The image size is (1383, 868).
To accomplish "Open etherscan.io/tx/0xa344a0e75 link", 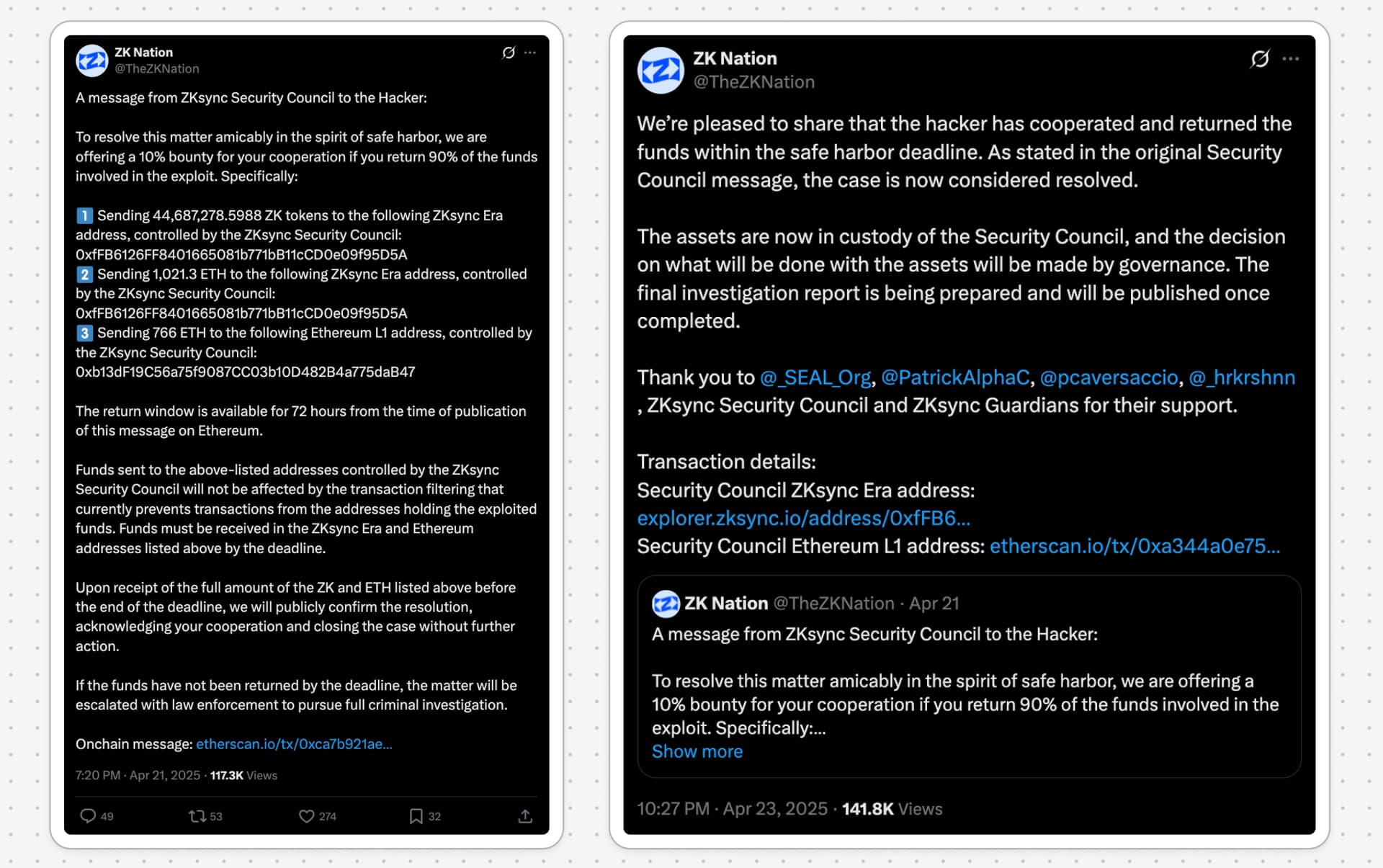I will click(1134, 546).
